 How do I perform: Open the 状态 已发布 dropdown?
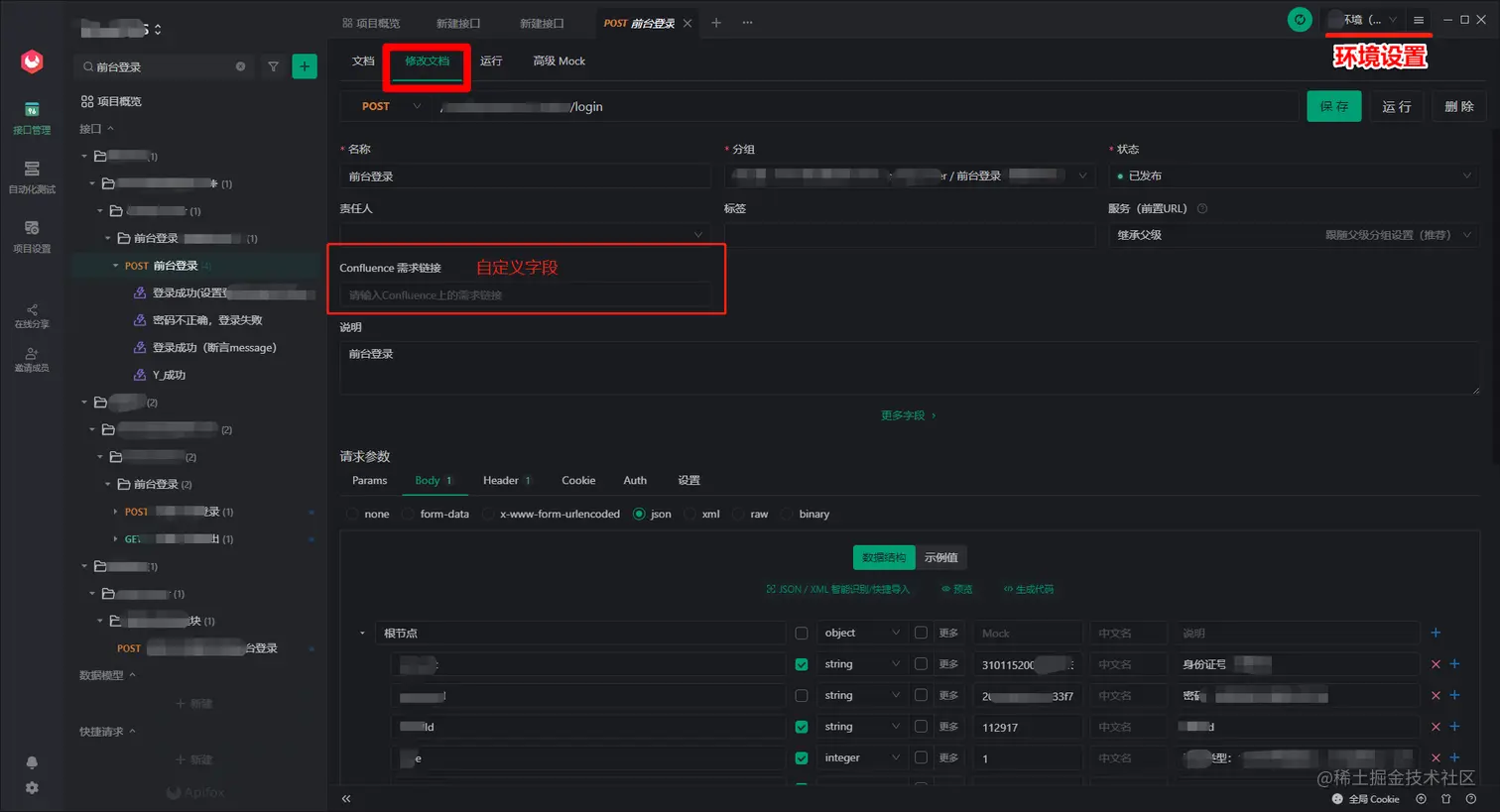[1294, 175]
